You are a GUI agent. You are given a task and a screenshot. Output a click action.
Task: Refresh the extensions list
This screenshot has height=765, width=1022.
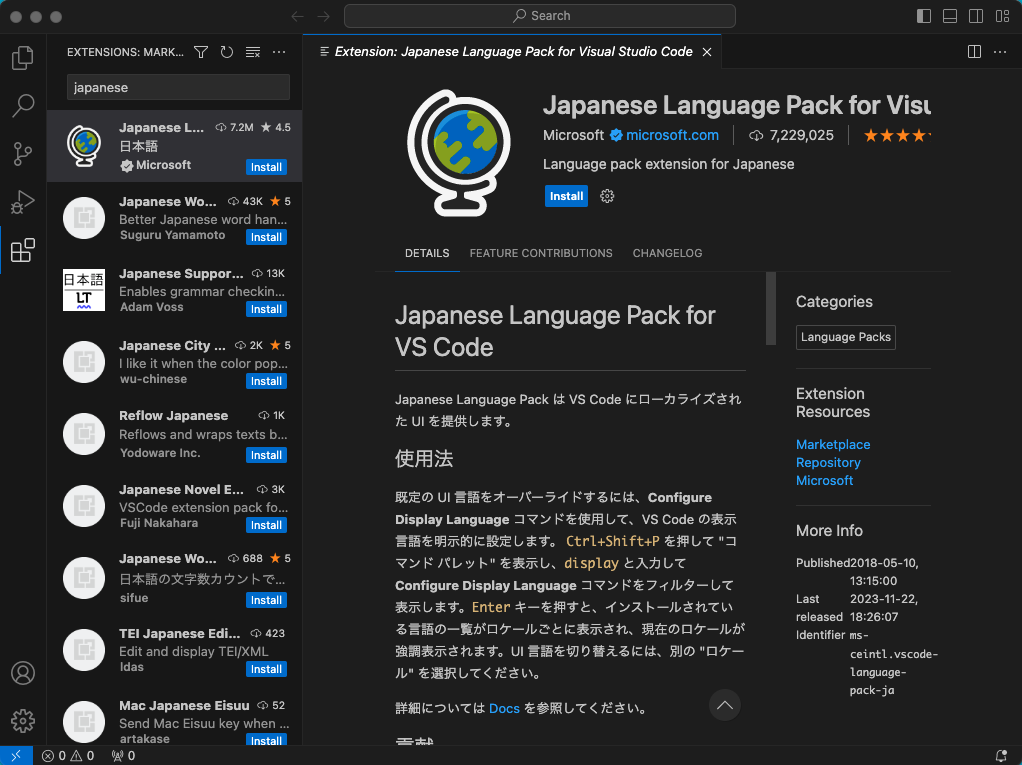coord(227,52)
